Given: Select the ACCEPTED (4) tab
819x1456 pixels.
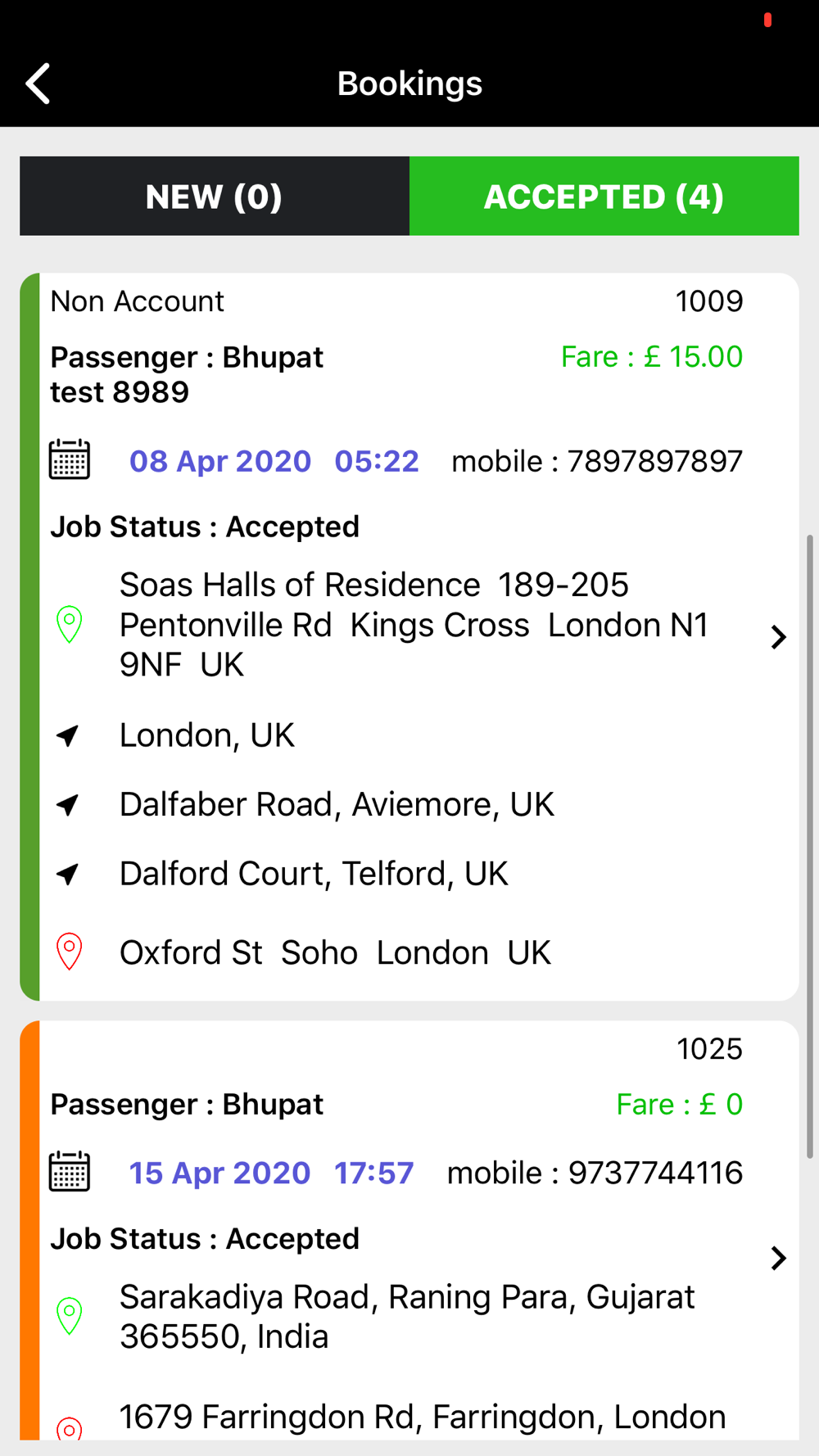Looking at the screenshot, I should click(x=604, y=197).
